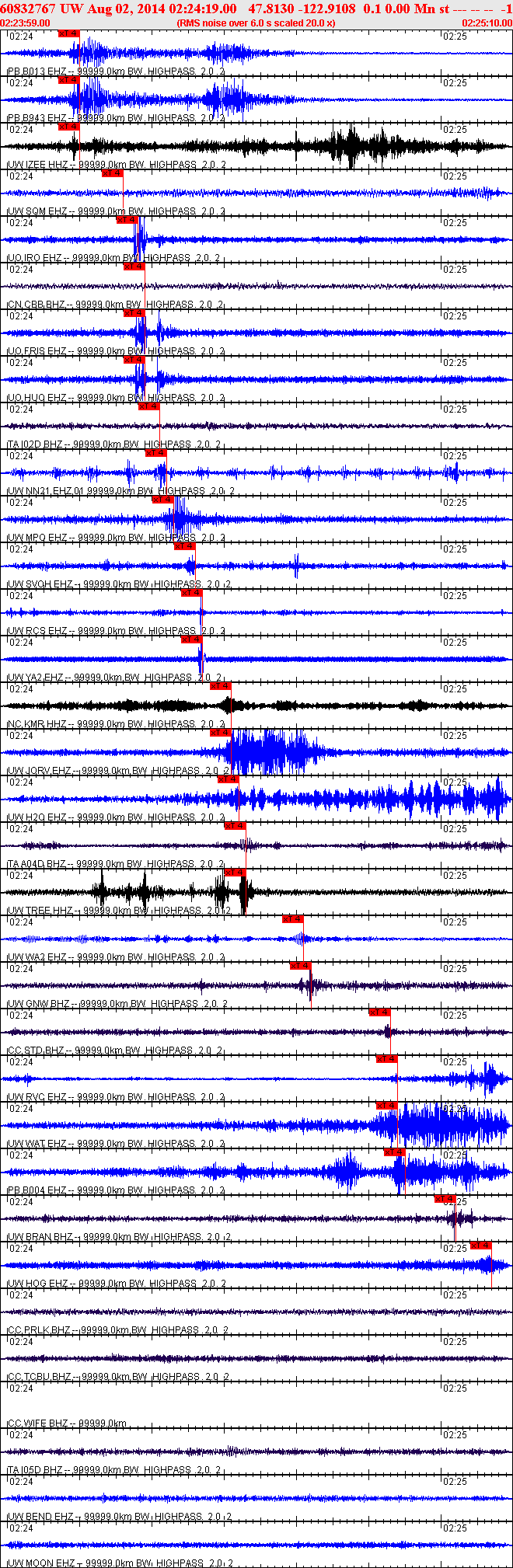Click the pick flag on PB B013 trace

point(69,33)
